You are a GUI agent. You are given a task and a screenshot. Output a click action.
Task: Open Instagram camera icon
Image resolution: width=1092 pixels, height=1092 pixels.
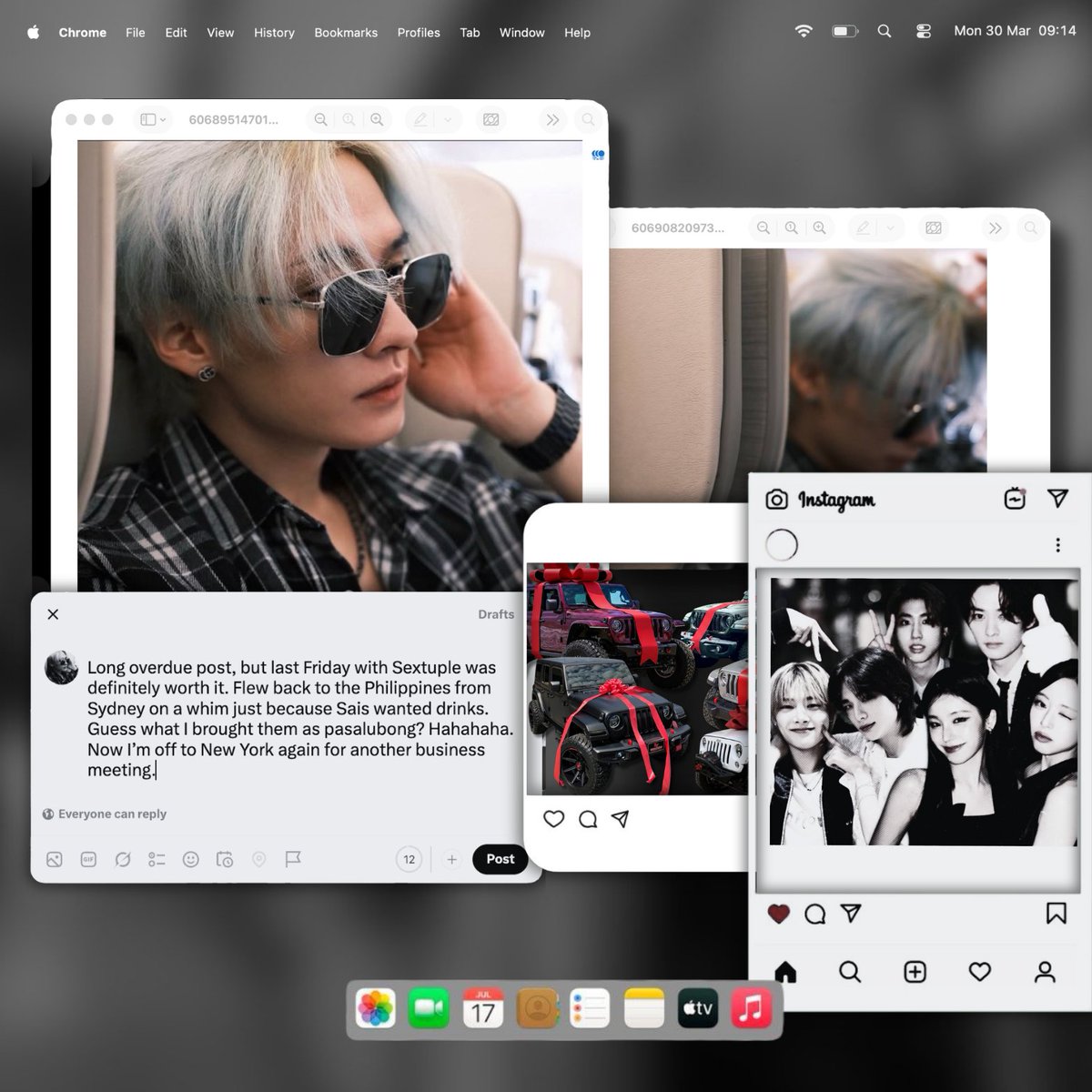[776, 500]
